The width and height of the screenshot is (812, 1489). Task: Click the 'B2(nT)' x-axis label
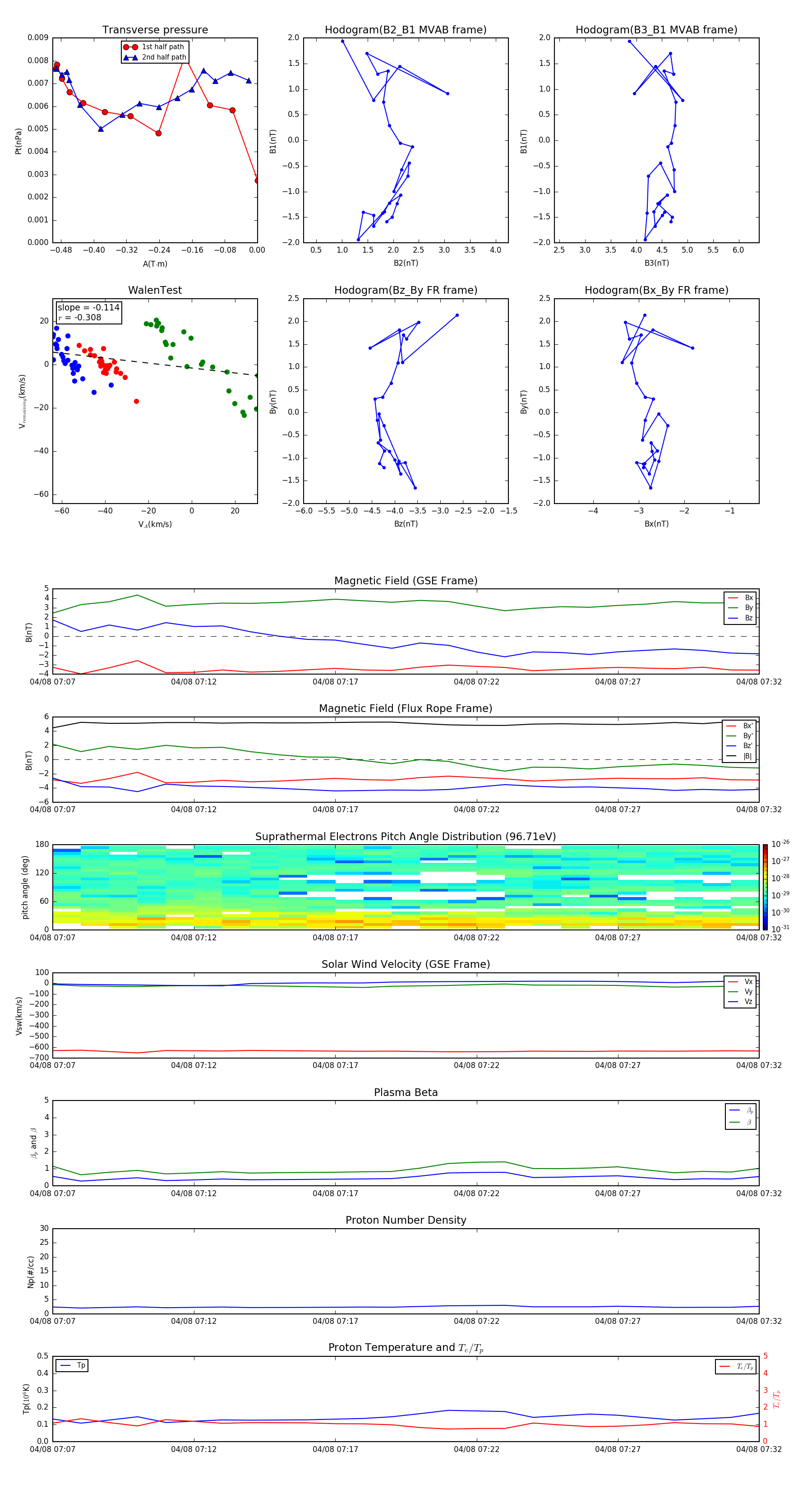tap(406, 263)
